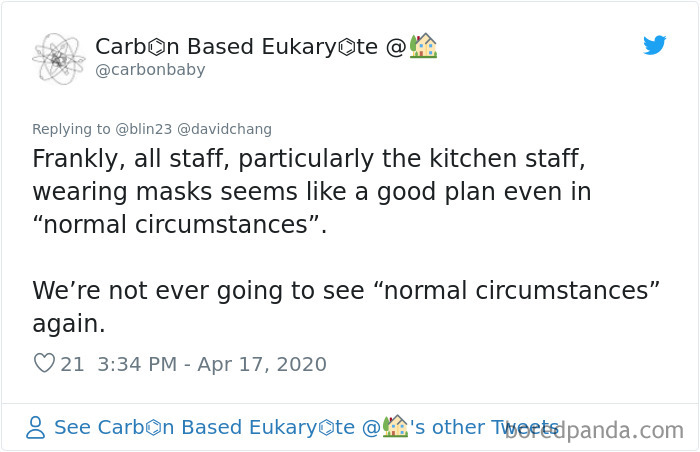Click the word "again." ending the tweet
Screen dimensions: 700x452
point(69,324)
